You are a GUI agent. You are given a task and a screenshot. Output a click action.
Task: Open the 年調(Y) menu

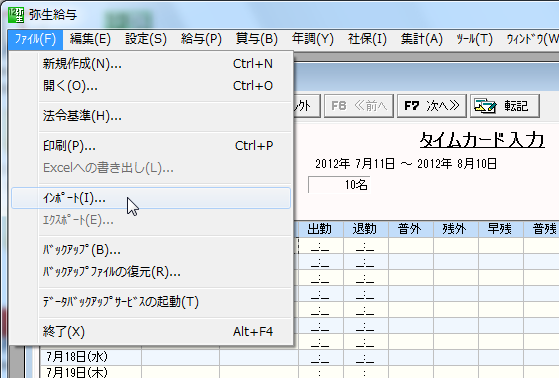coord(313,39)
